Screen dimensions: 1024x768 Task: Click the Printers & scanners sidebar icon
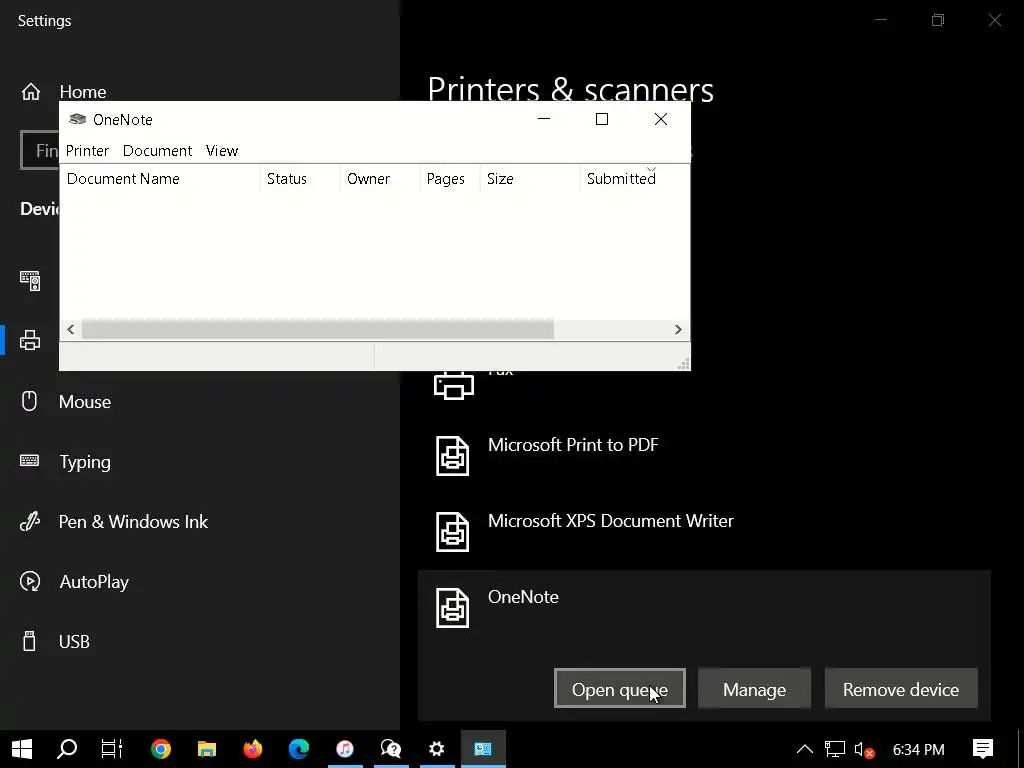[x=30, y=340]
